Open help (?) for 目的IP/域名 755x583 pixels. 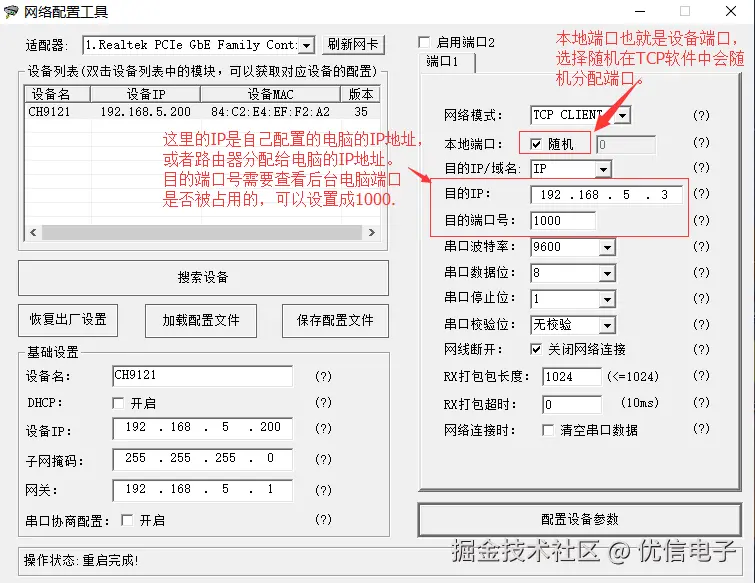(x=701, y=168)
